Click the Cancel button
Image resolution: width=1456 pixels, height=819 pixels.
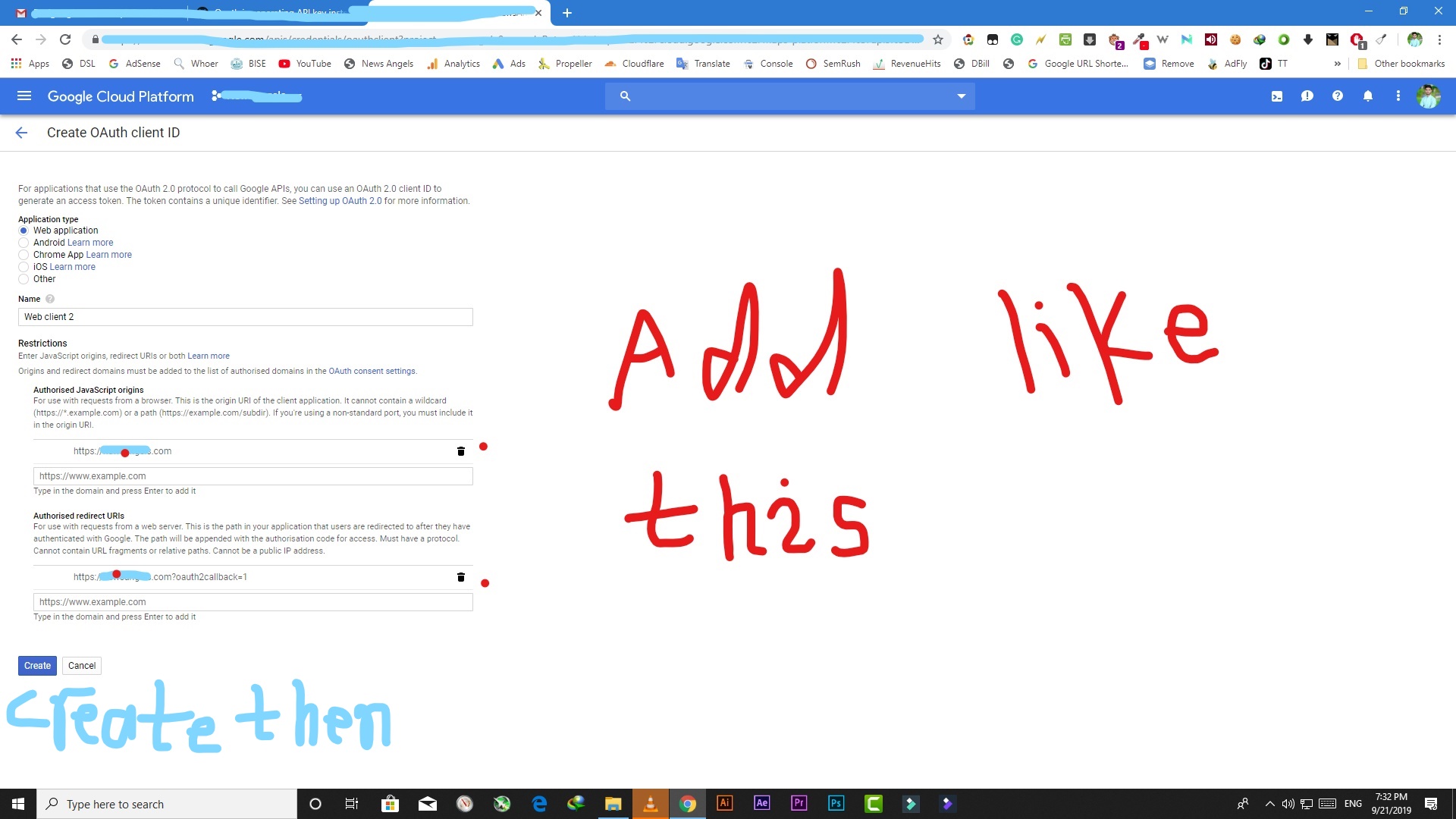click(82, 666)
